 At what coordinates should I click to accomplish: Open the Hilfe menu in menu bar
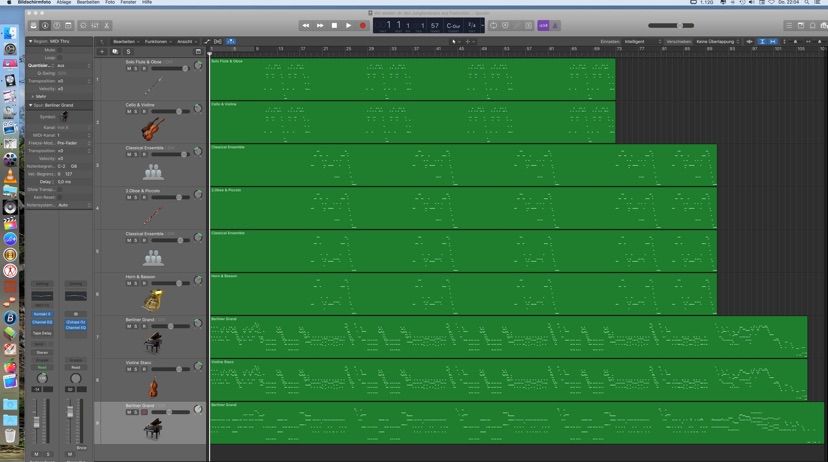pos(147,3)
